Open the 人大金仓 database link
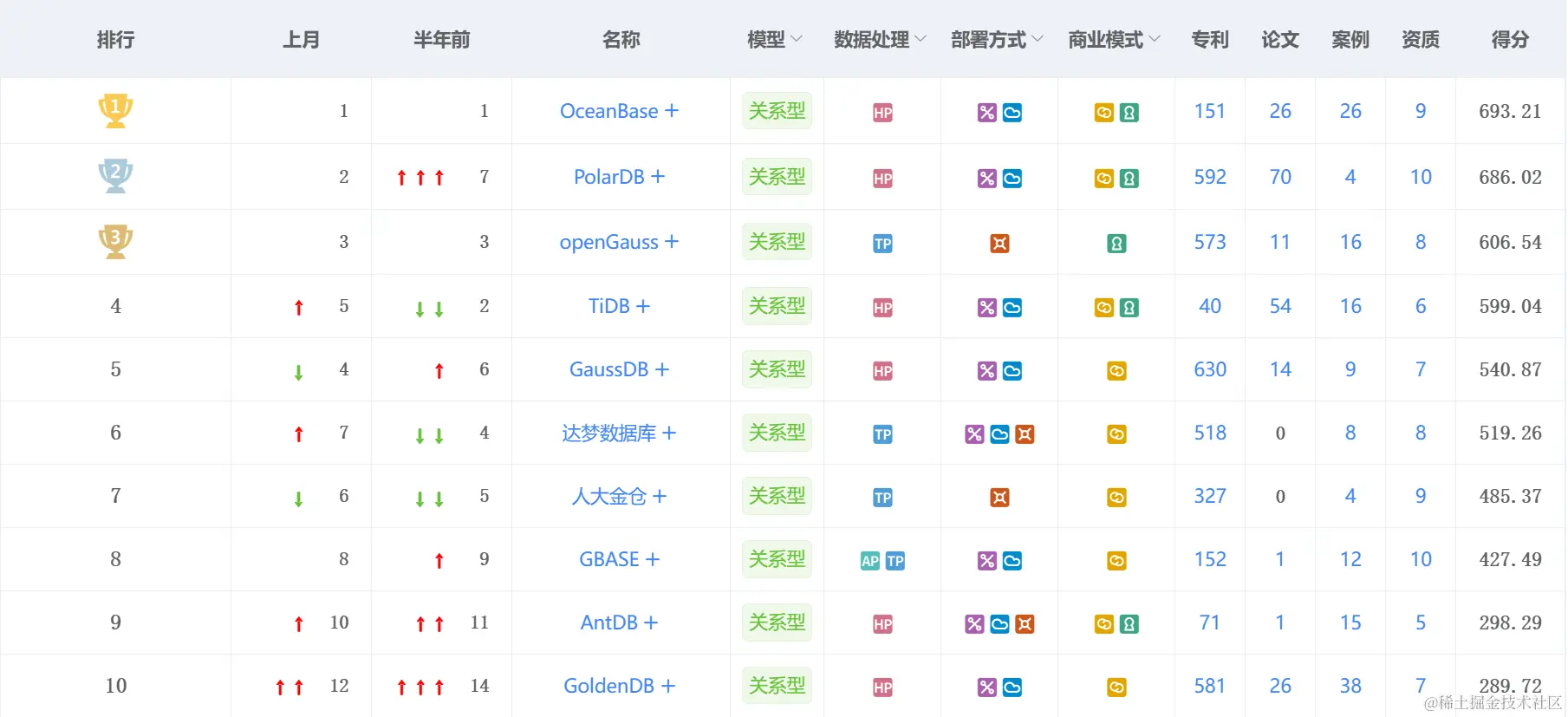The height and width of the screenshot is (717, 1568). point(608,496)
